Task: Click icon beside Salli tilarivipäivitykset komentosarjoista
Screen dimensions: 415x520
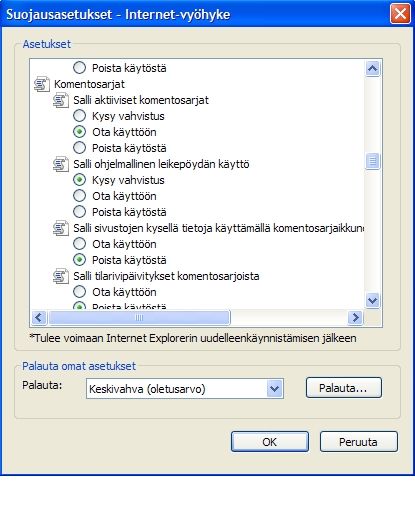Action: 61,276
